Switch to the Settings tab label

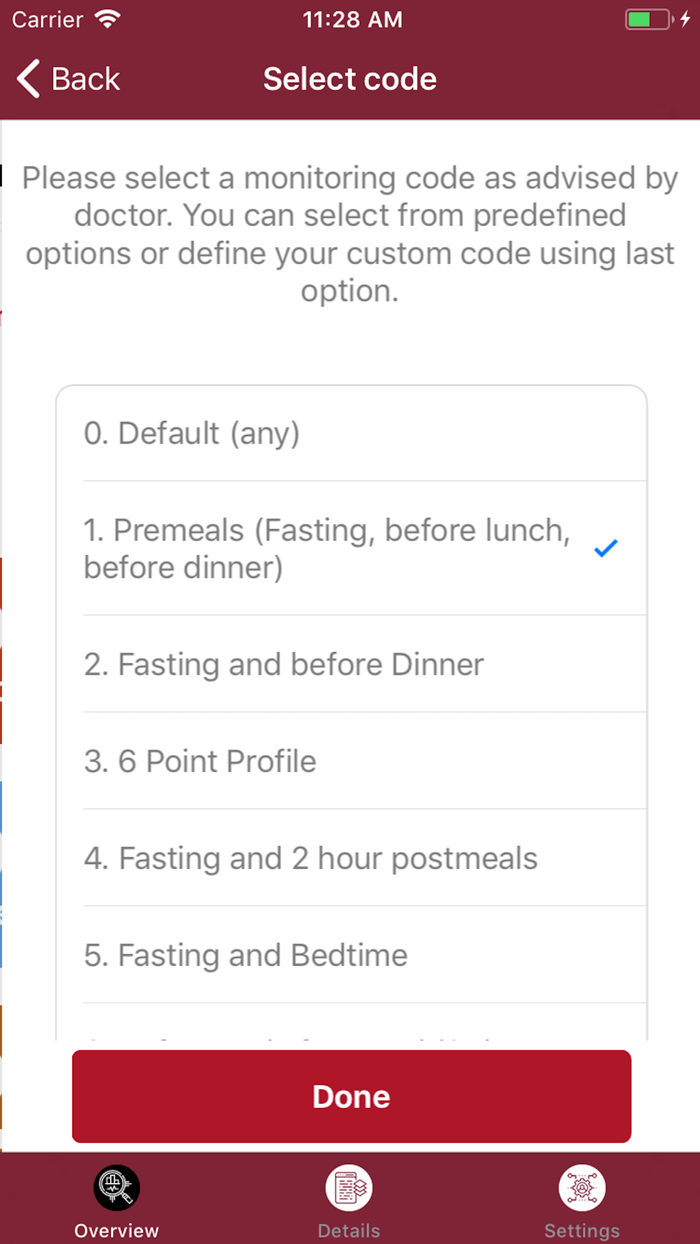(x=582, y=1231)
